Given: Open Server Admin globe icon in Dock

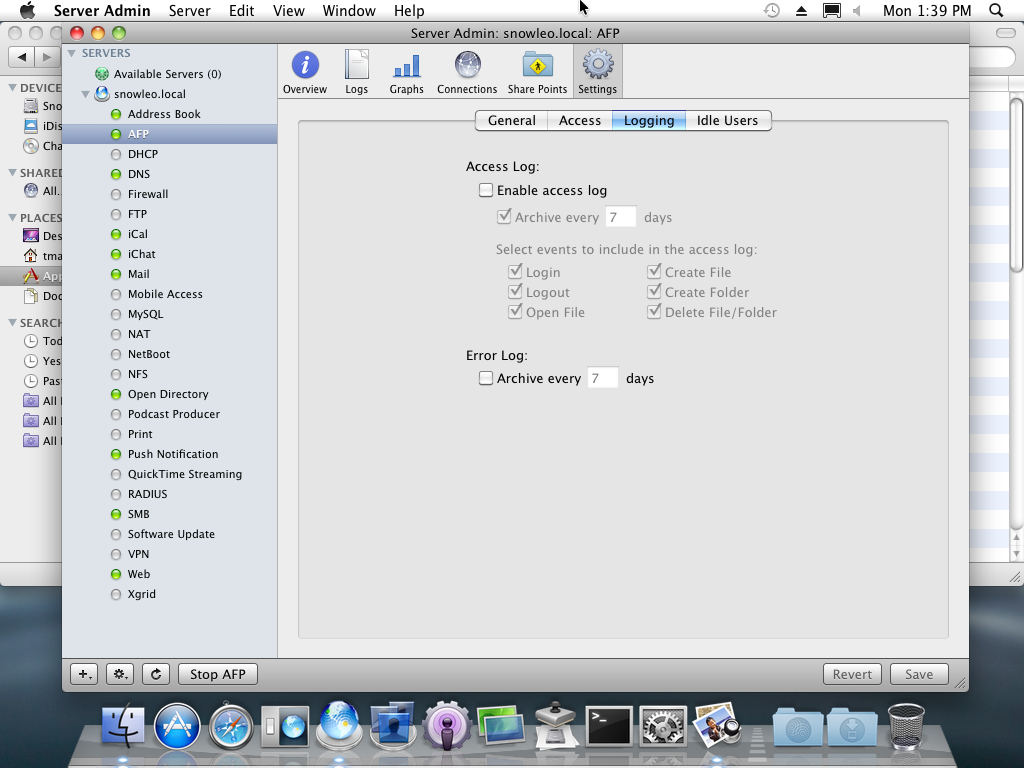Looking at the screenshot, I should pyautogui.click(x=339, y=724).
